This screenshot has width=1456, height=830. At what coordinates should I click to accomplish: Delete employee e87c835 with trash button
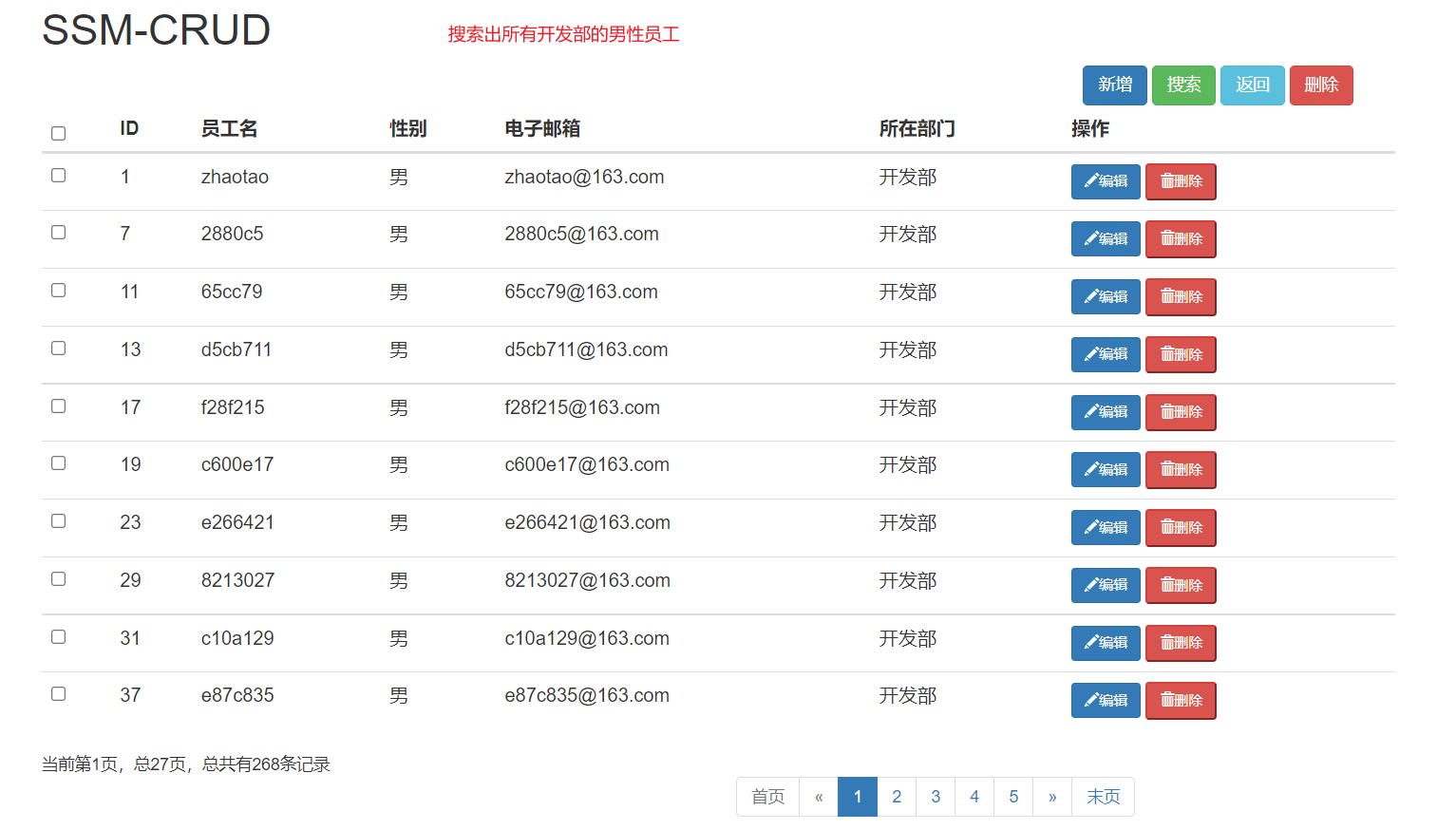[1181, 701]
